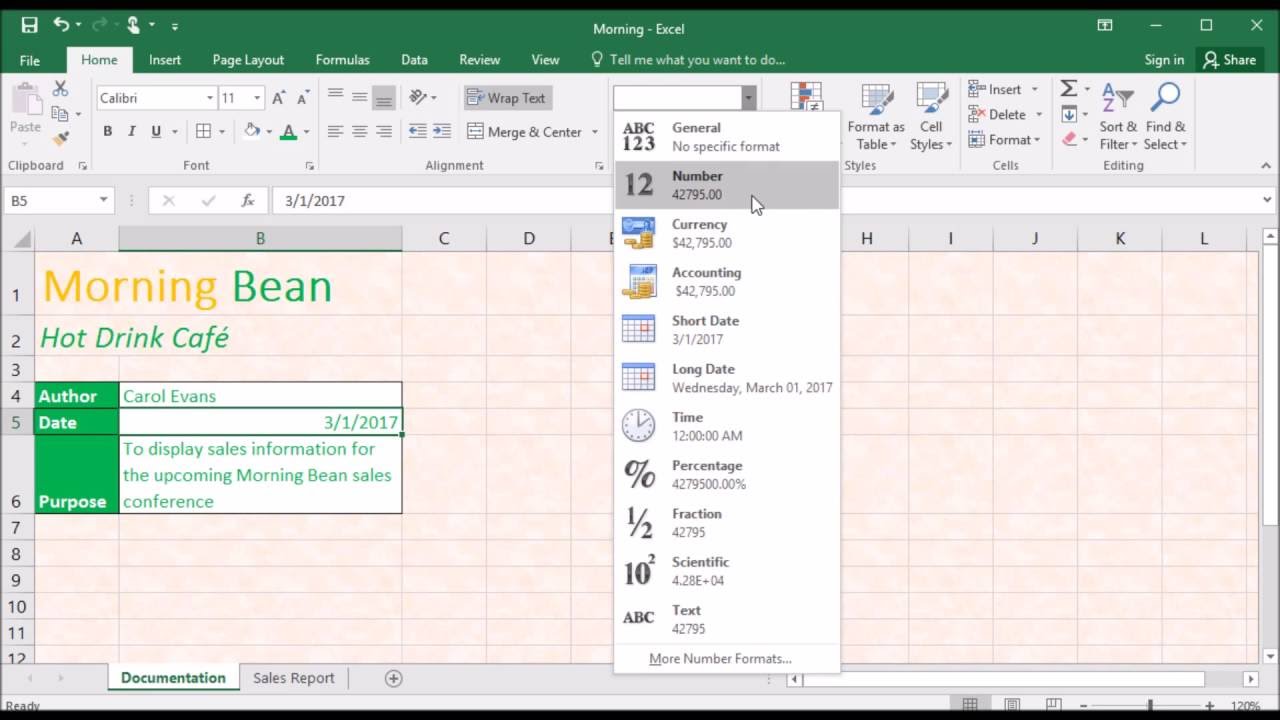Click the Orientation text angle icon

pos(418,98)
